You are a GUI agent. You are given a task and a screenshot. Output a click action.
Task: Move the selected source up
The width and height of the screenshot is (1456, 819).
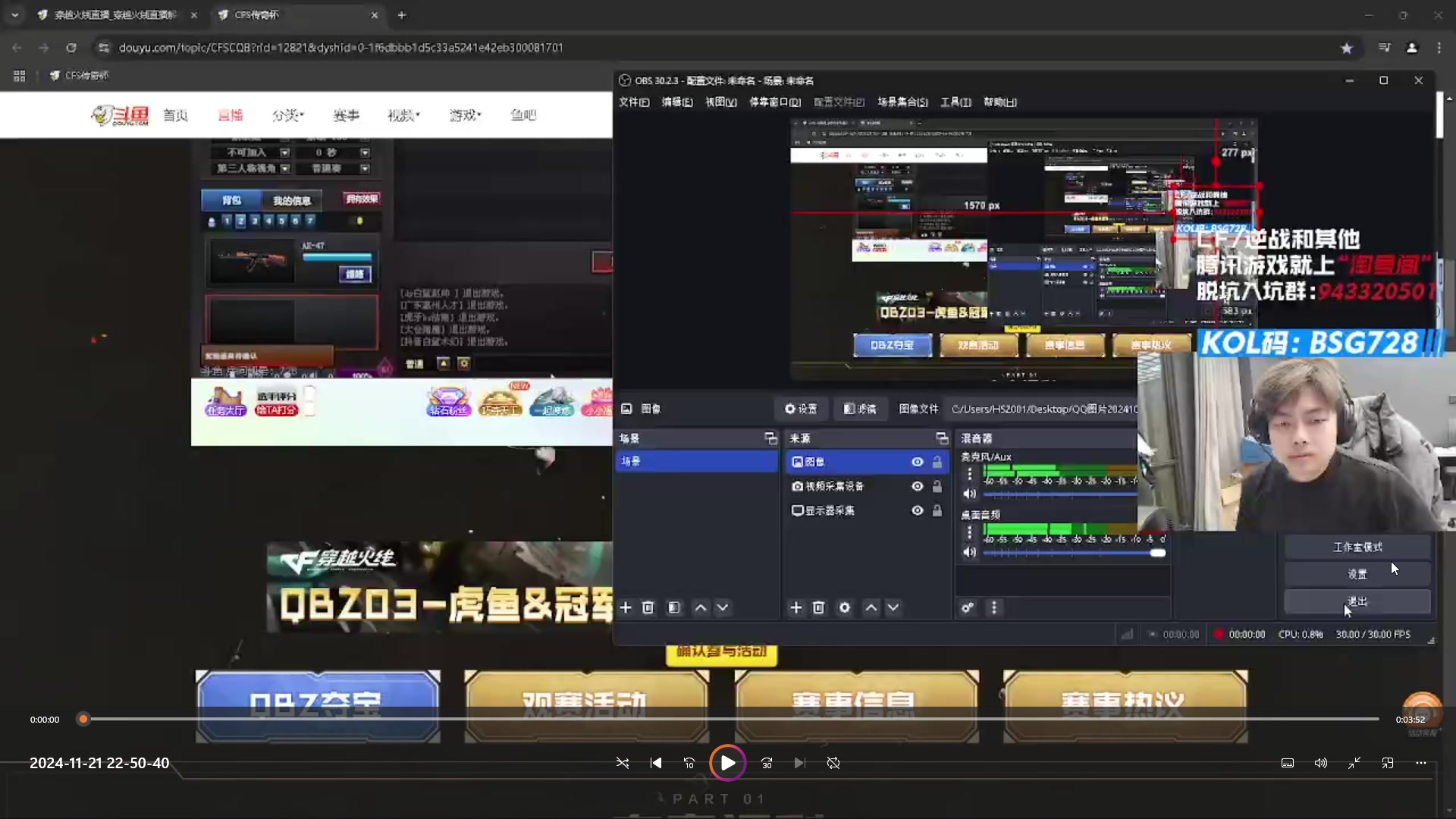[x=871, y=607]
